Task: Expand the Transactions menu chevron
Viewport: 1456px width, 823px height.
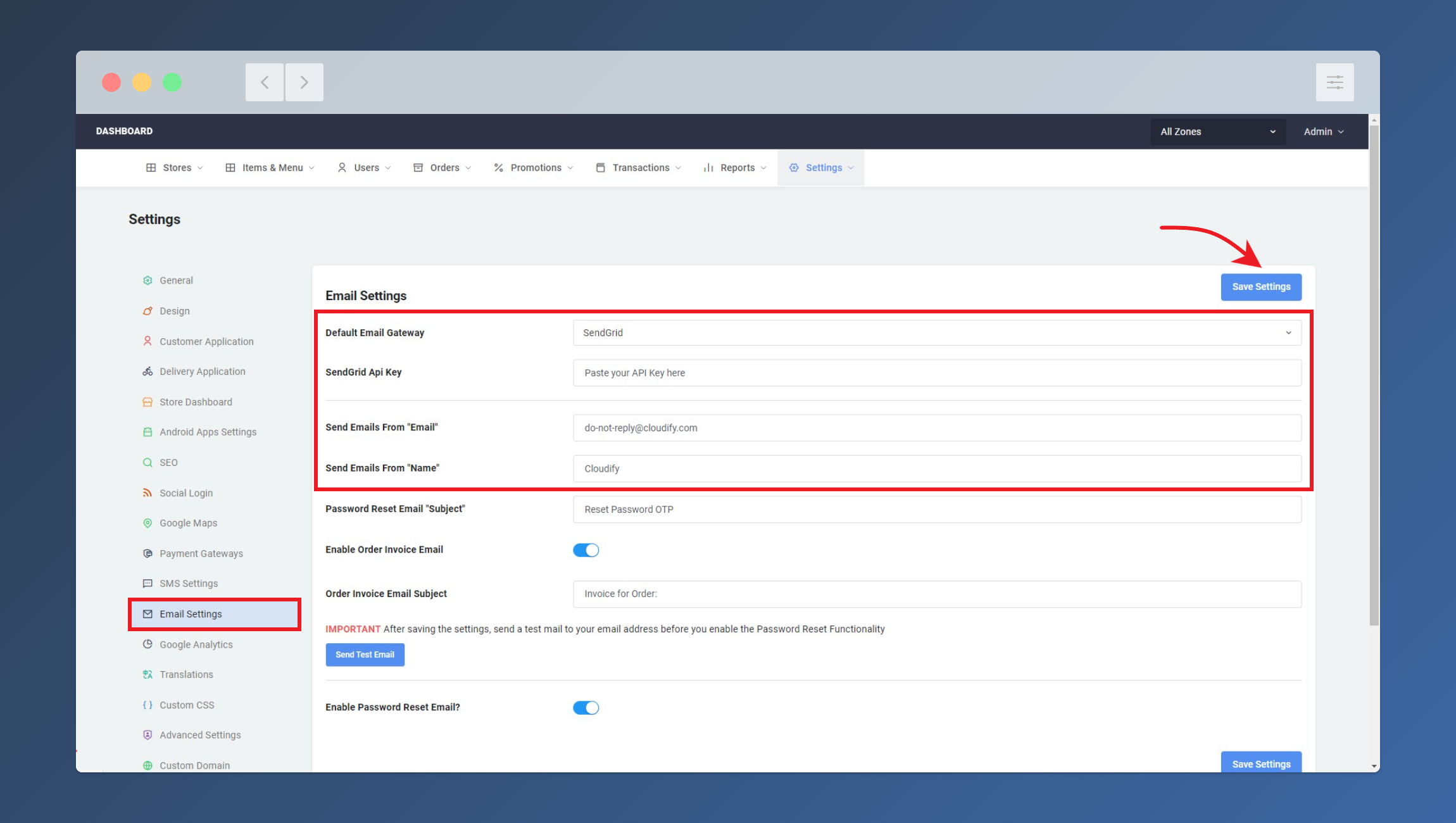Action: tap(678, 168)
